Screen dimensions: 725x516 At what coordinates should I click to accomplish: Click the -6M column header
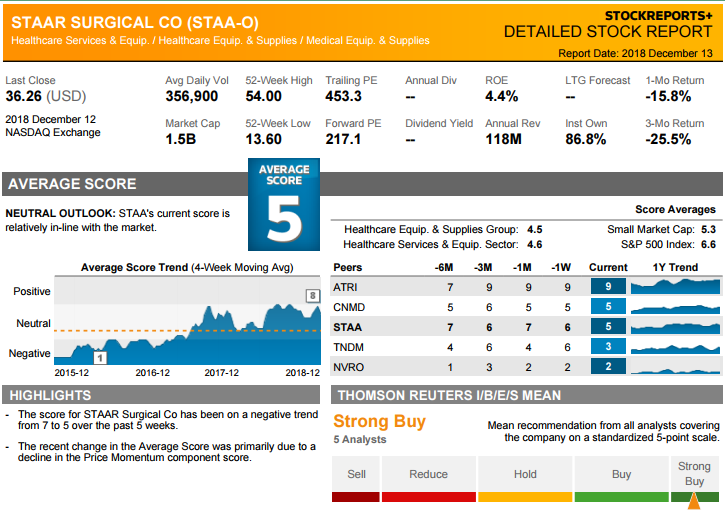[x=443, y=267]
